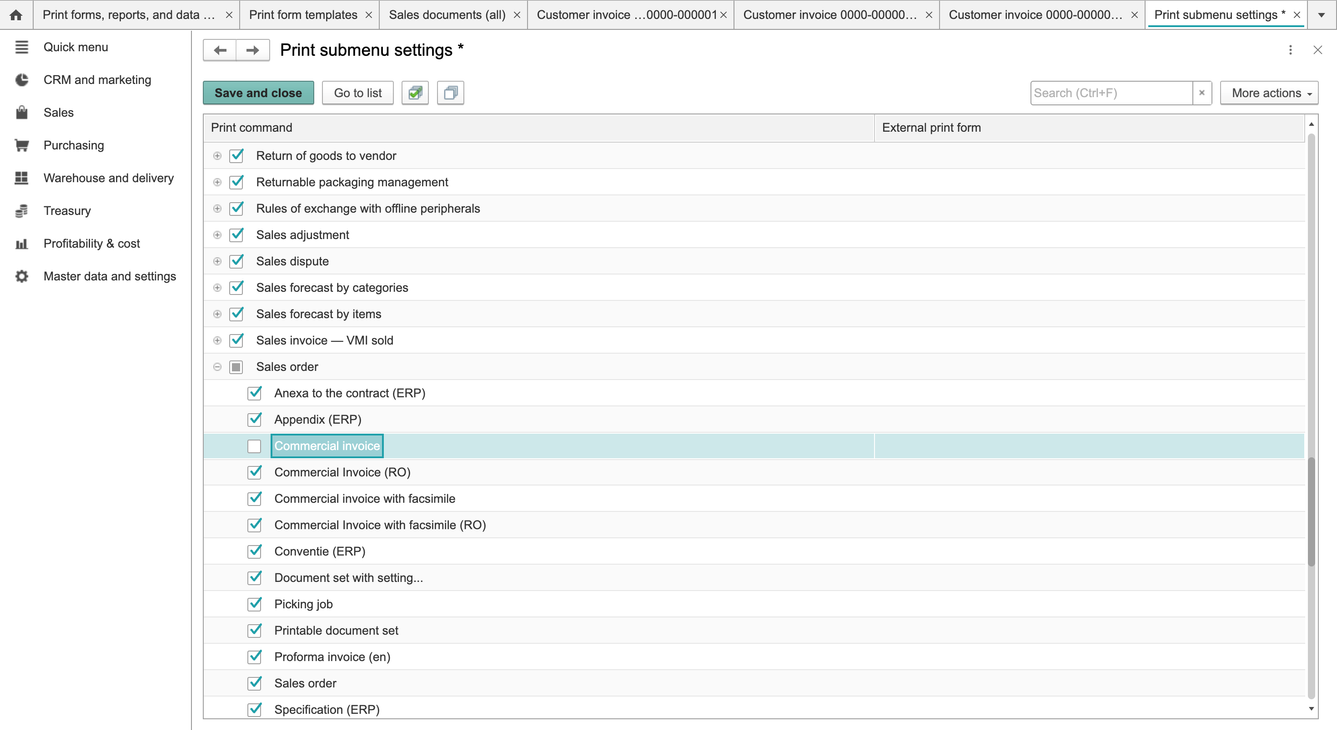This screenshot has width=1337, height=730.
Task: Click the uncheck-all toolbar icon
Action: point(451,93)
